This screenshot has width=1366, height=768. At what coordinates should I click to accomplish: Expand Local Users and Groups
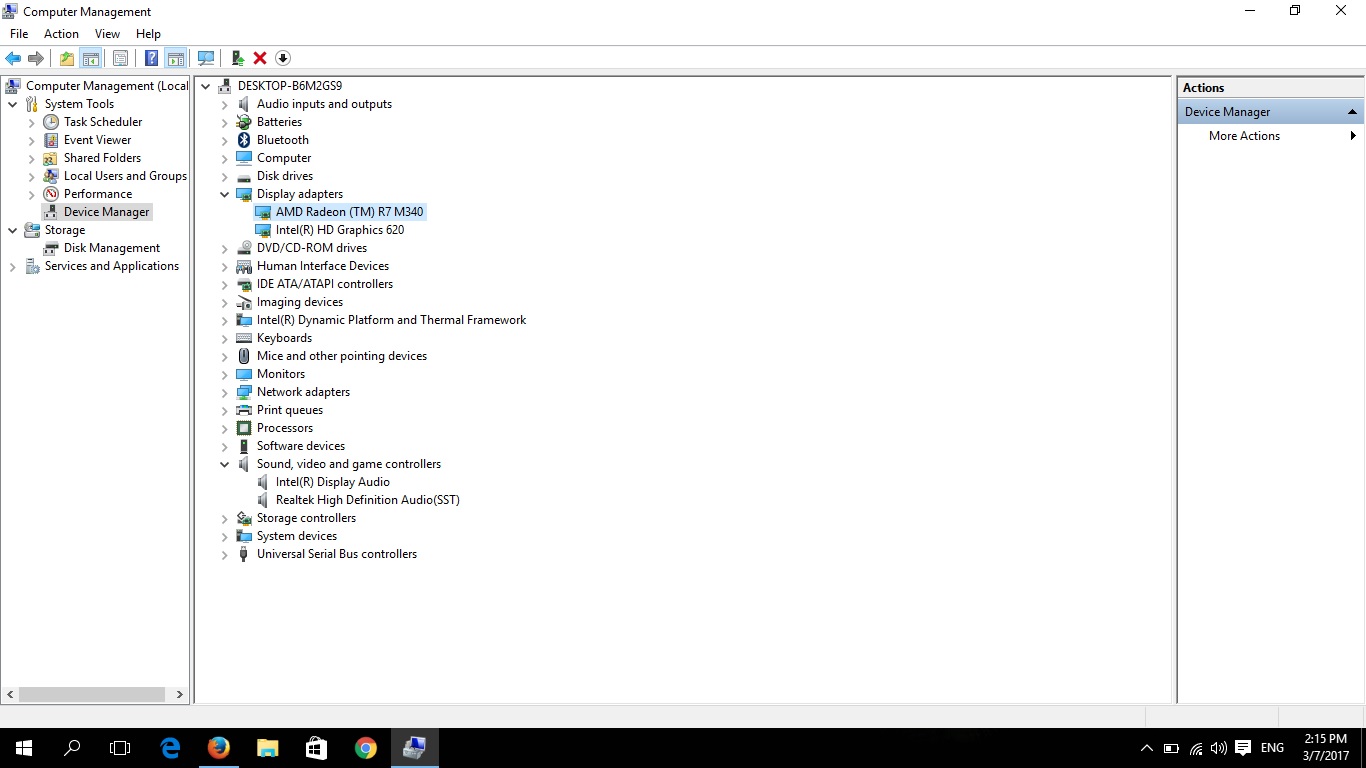[x=32, y=176]
